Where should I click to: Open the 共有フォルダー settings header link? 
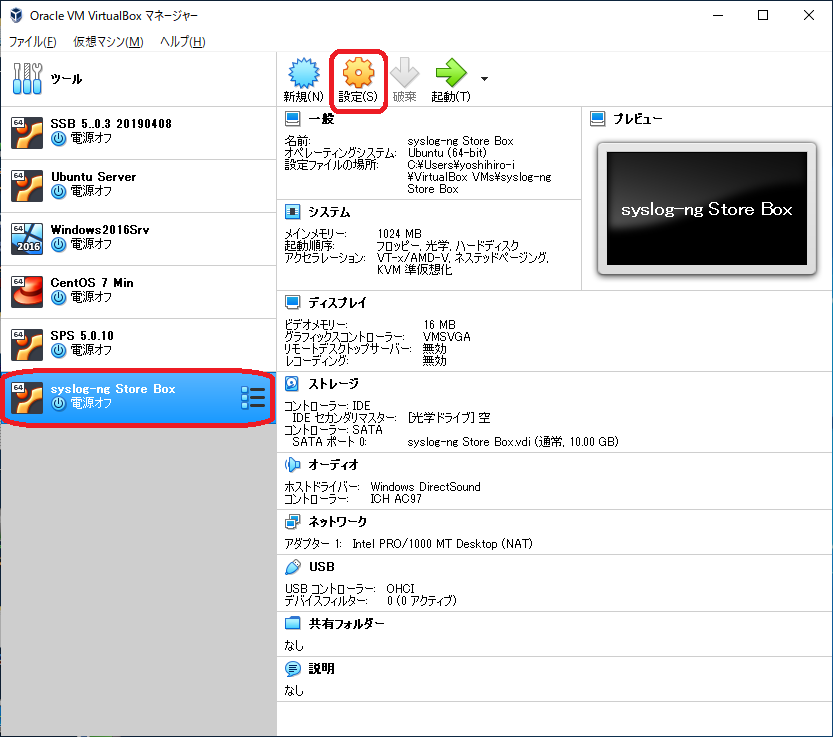pos(346,623)
